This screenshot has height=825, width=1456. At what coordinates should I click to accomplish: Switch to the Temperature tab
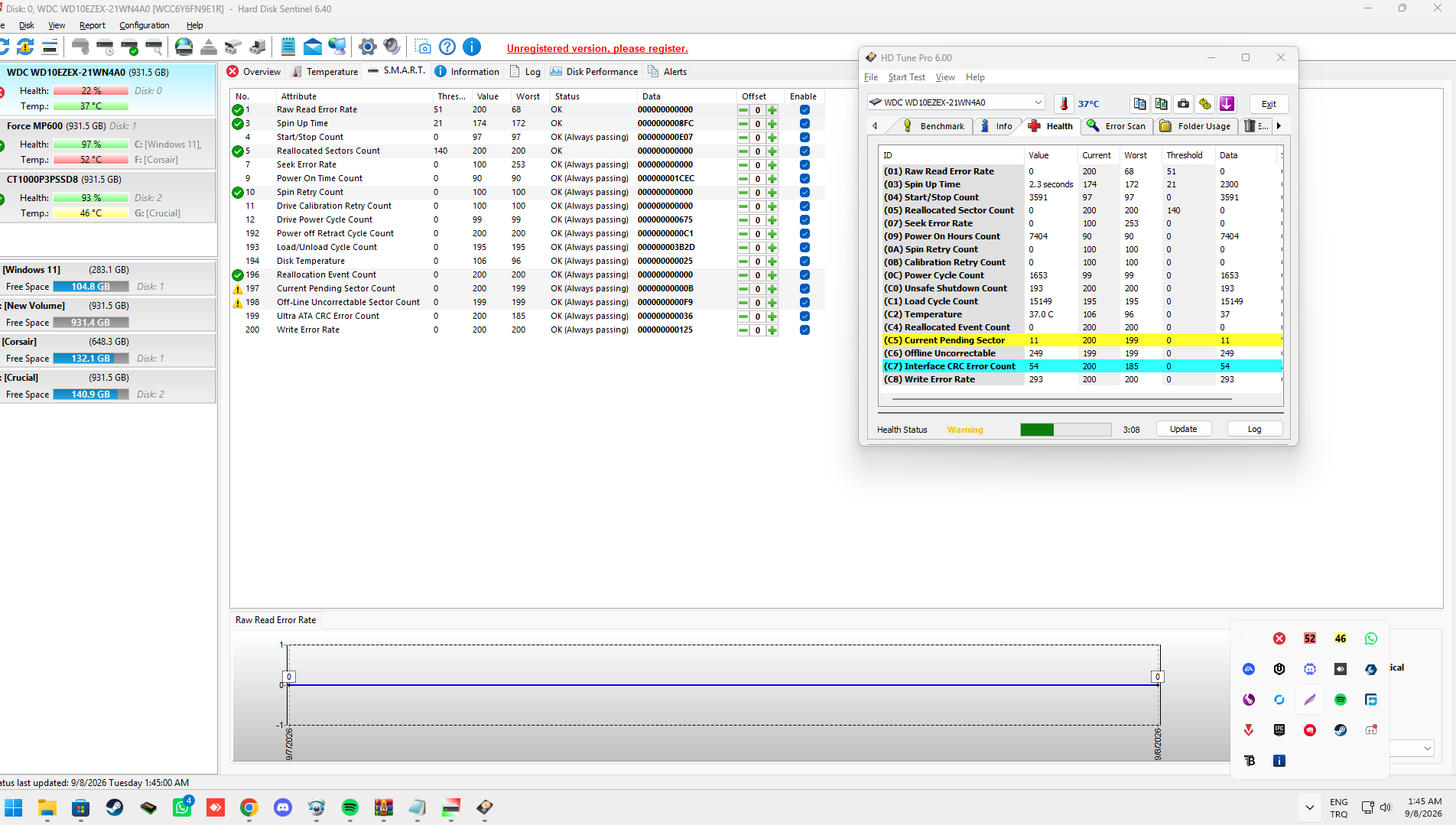pyautogui.click(x=325, y=71)
